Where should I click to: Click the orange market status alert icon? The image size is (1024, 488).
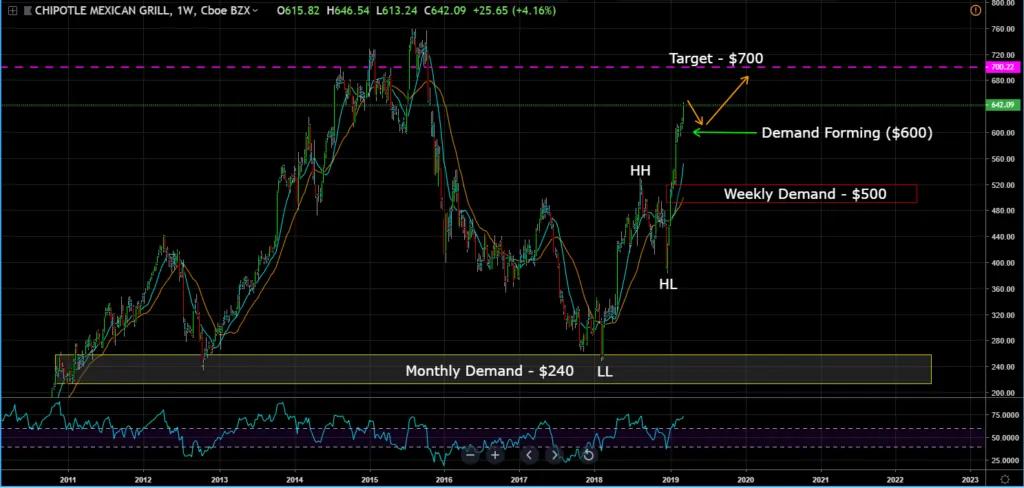976,10
